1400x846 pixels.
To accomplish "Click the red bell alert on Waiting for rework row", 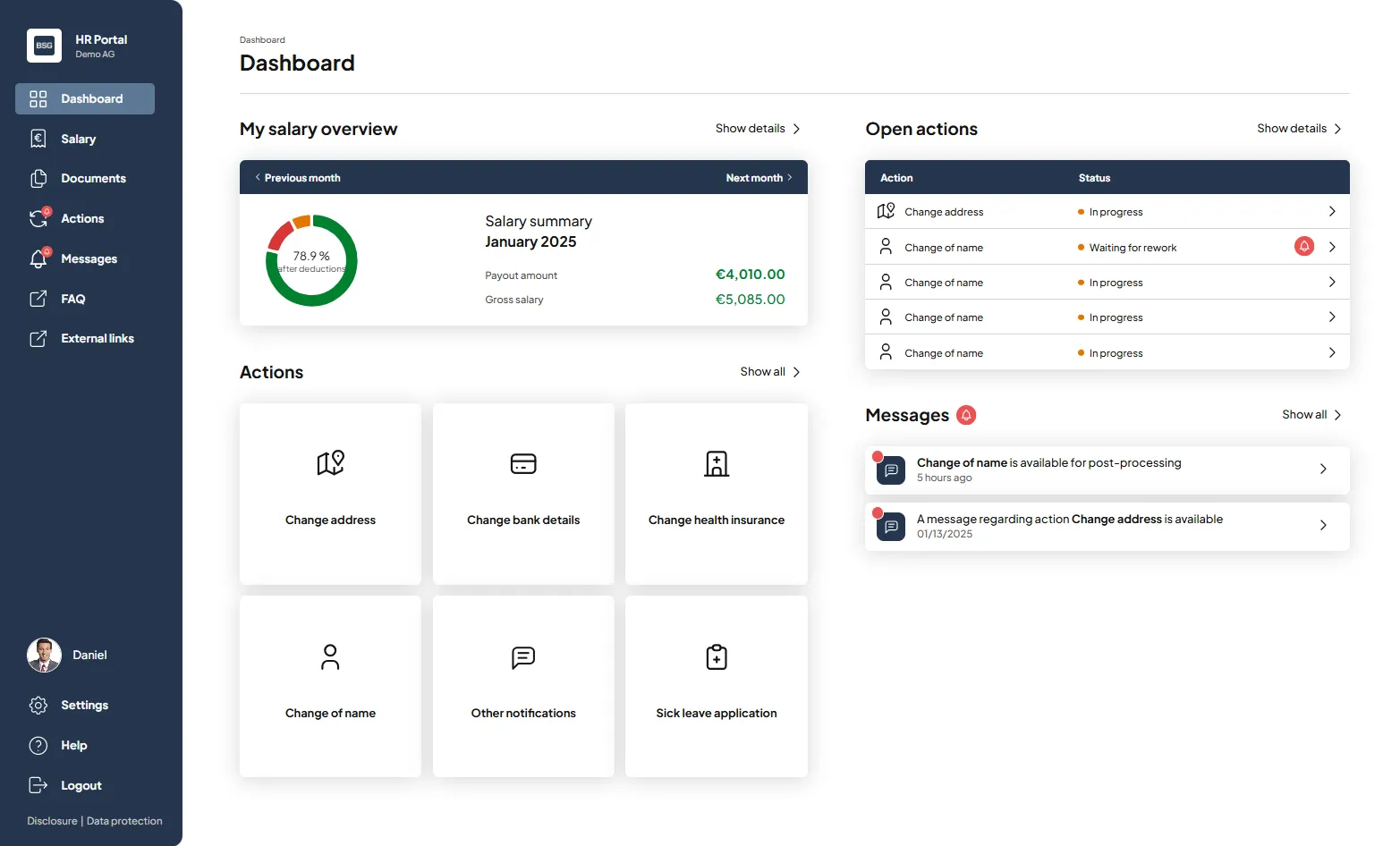I will coord(1304,247).
